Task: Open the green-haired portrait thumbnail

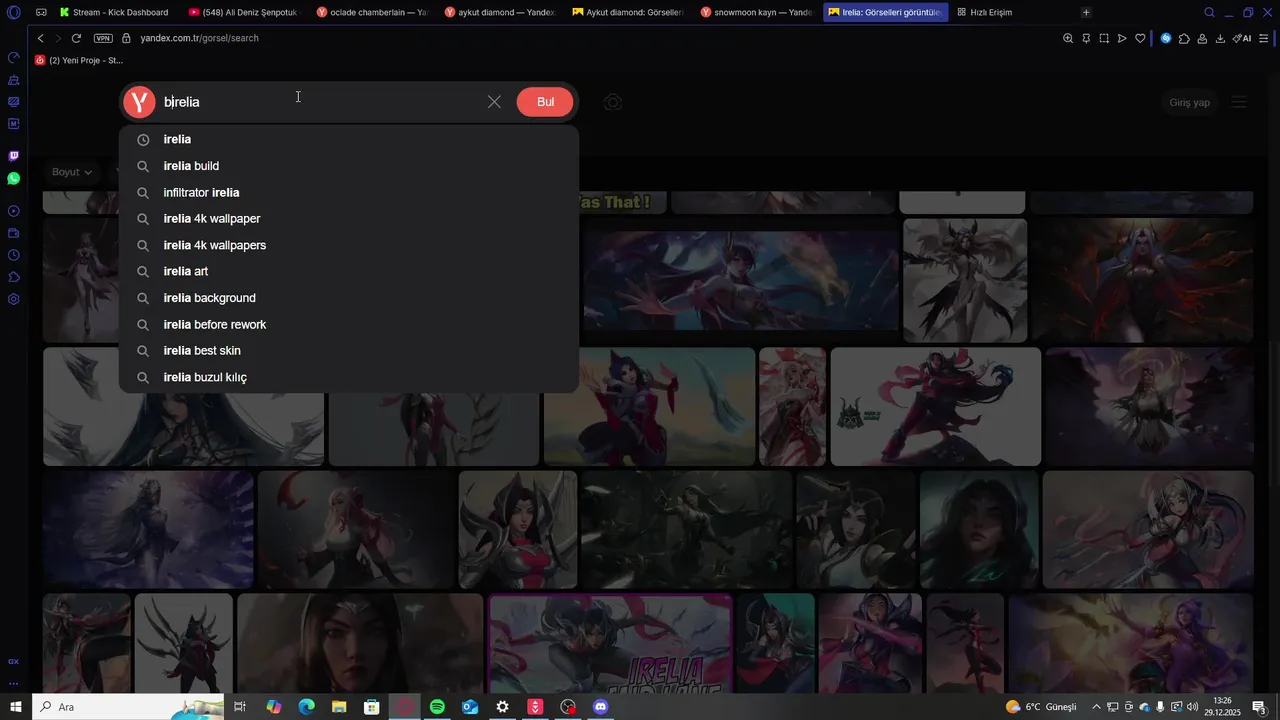Action: coord(977,529)
